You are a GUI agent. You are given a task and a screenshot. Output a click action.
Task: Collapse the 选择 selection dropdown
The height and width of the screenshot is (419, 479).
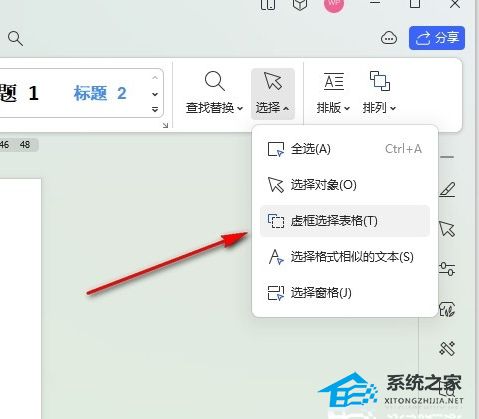point(273,93)
